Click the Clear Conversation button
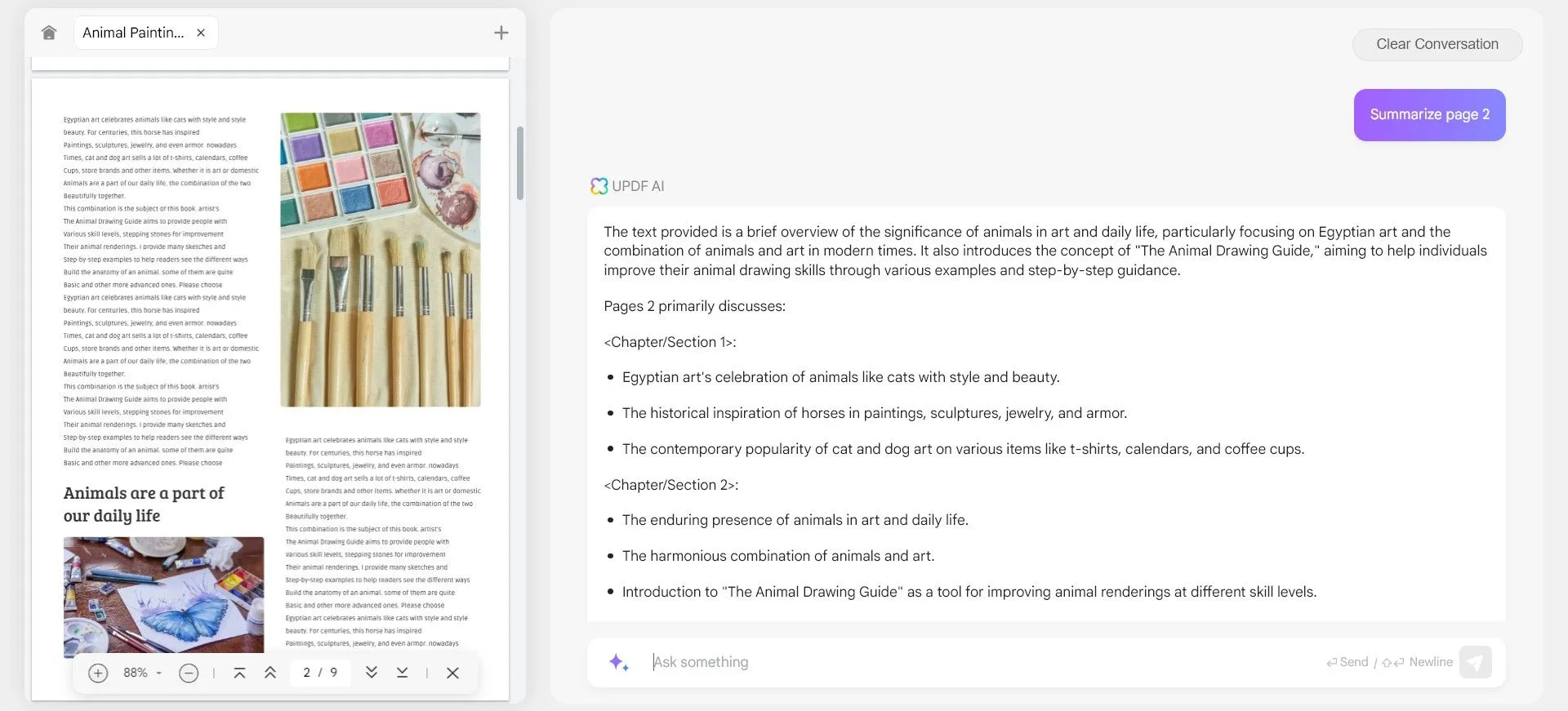 (x=1437, y=44)
